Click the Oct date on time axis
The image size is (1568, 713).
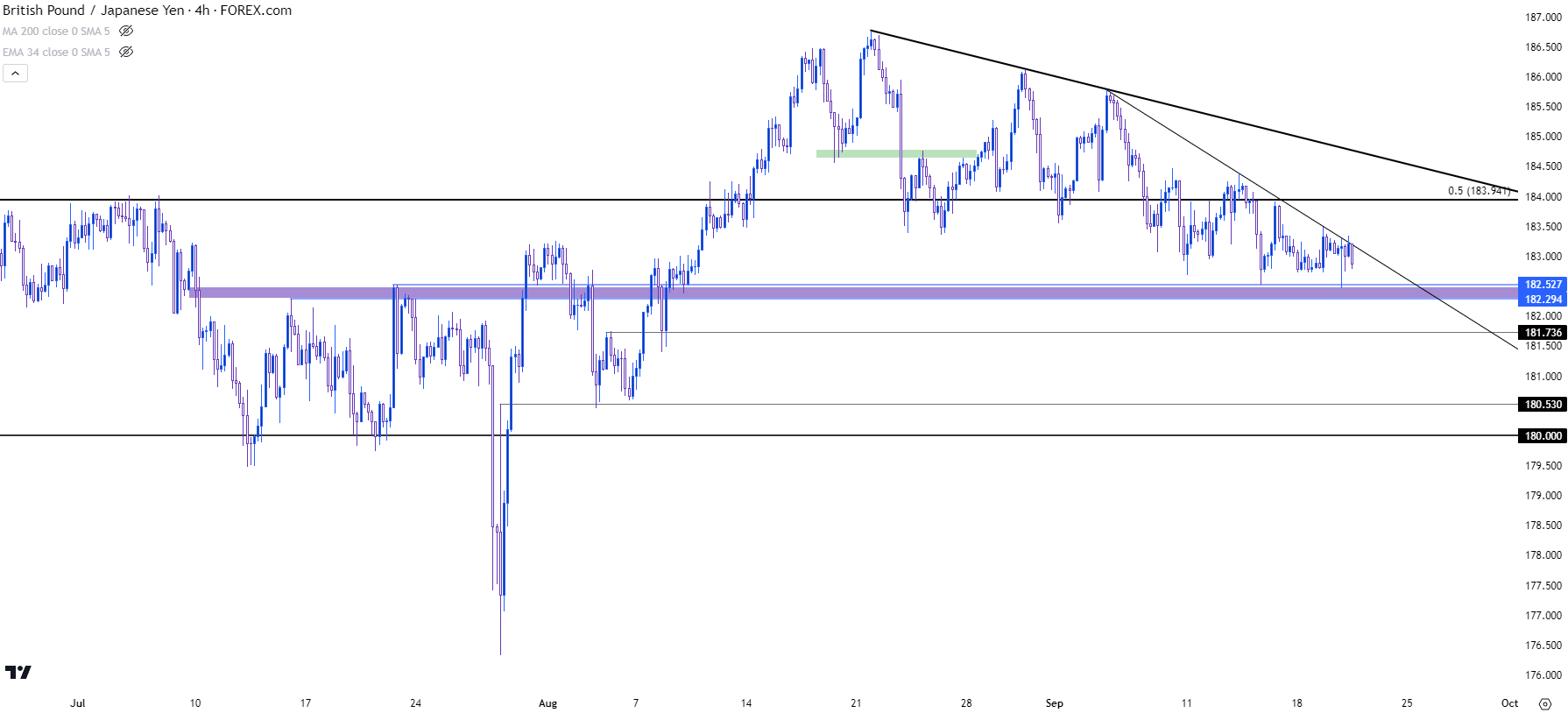1509,702
